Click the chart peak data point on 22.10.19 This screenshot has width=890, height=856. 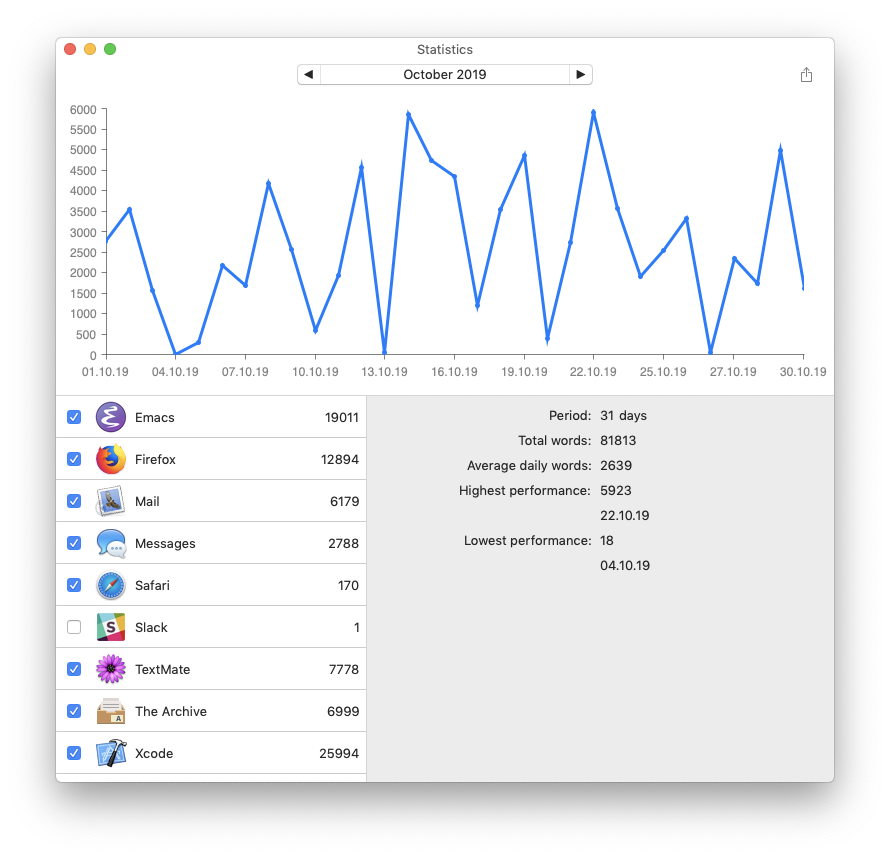(593, 113)
